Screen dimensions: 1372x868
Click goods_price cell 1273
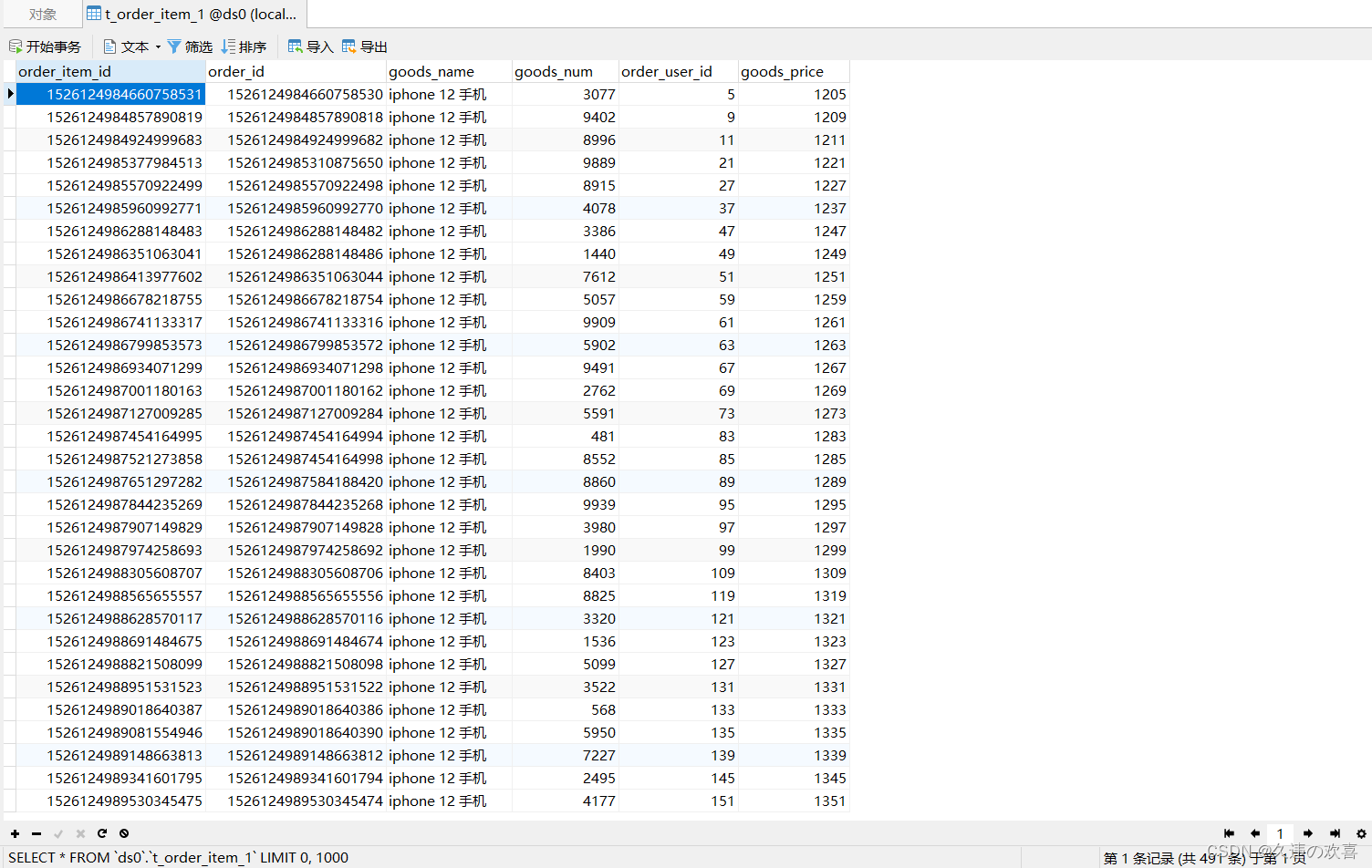pyautogui.click(x=794, y=413)
